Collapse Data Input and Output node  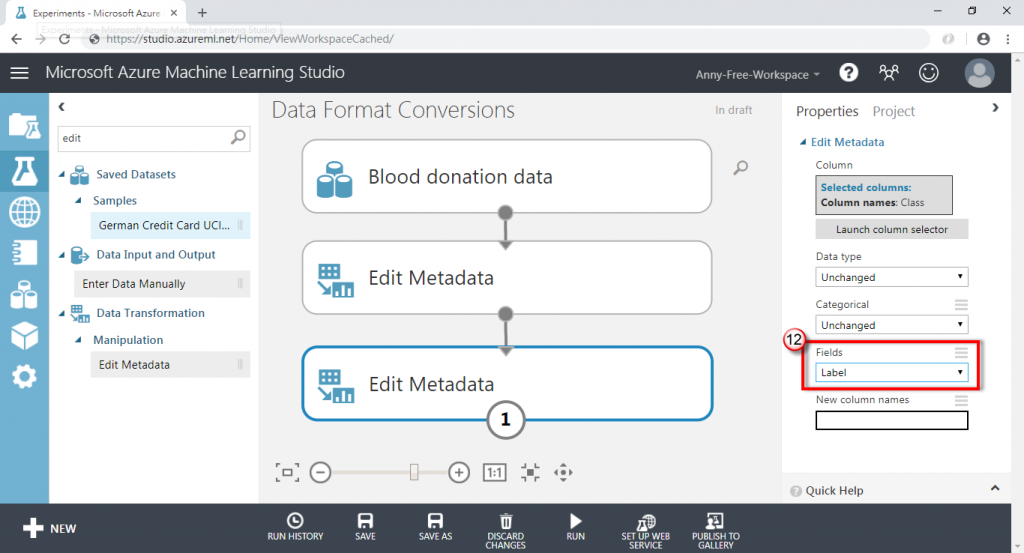[63, 255]
